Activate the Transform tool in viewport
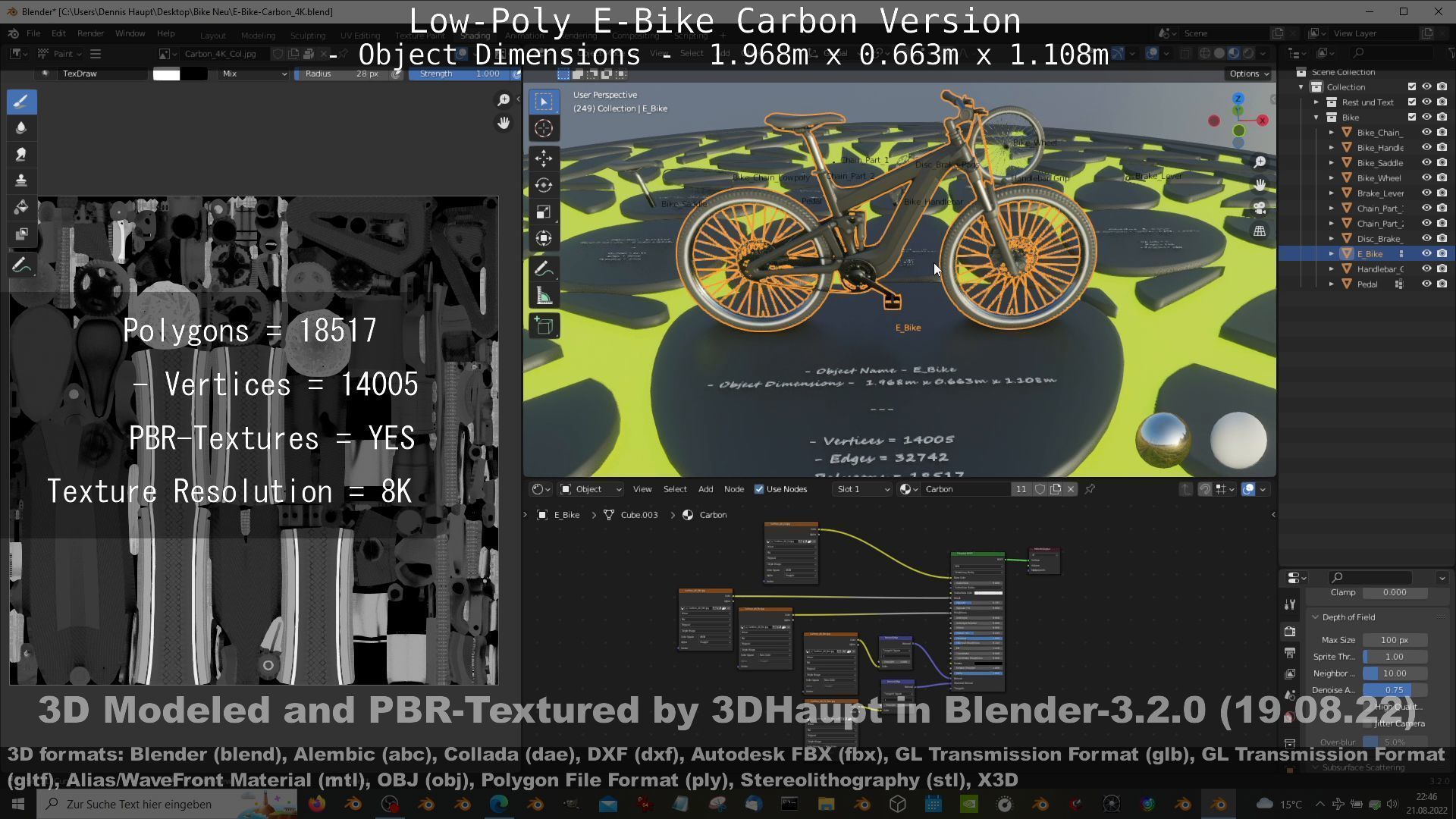This screenshot has height=819, width=1456. (544, 238)
